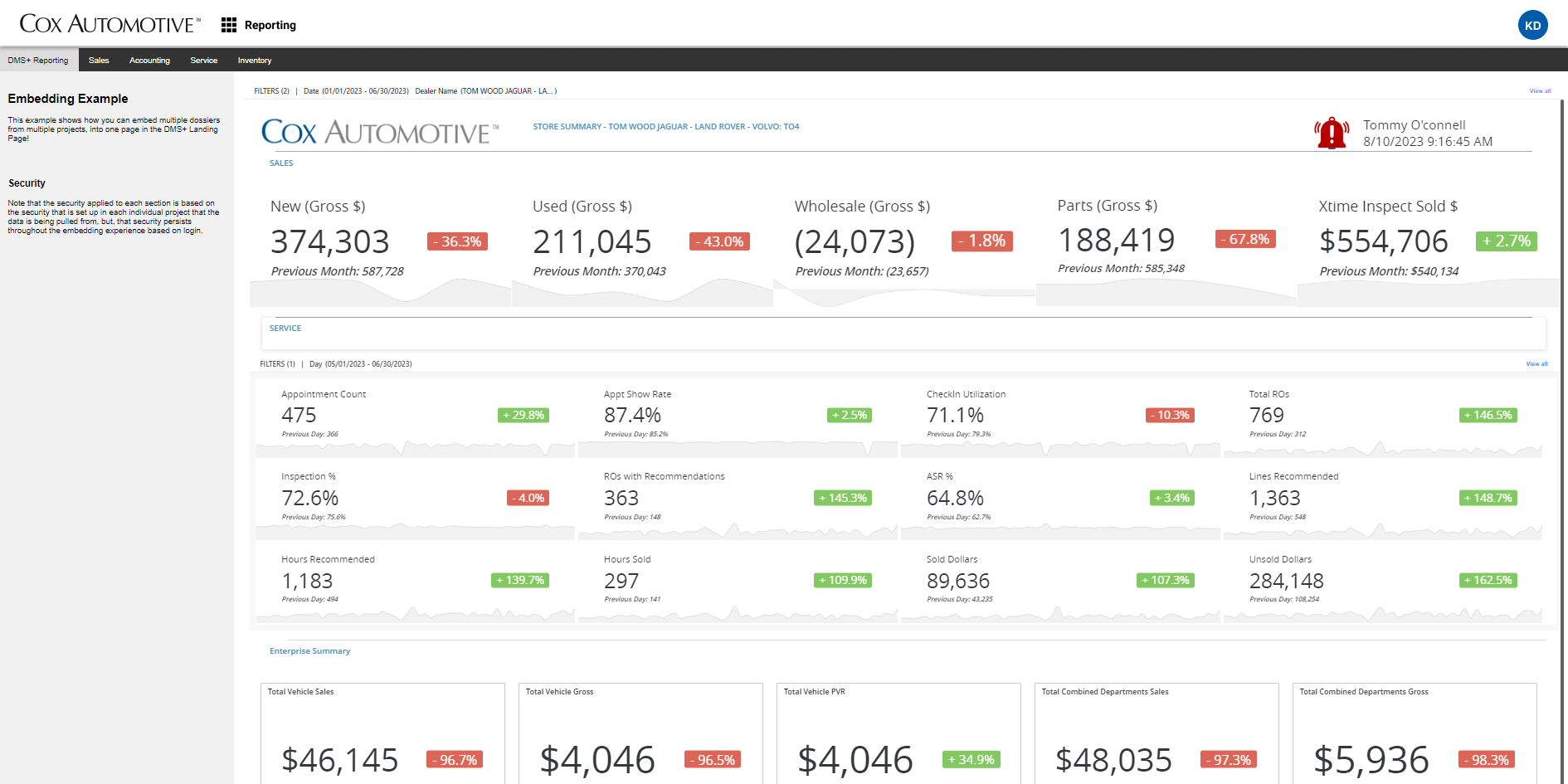Click the Parts Gross value 188,419
This screenshot has height=784, width=1568.
coord(1117,240)
